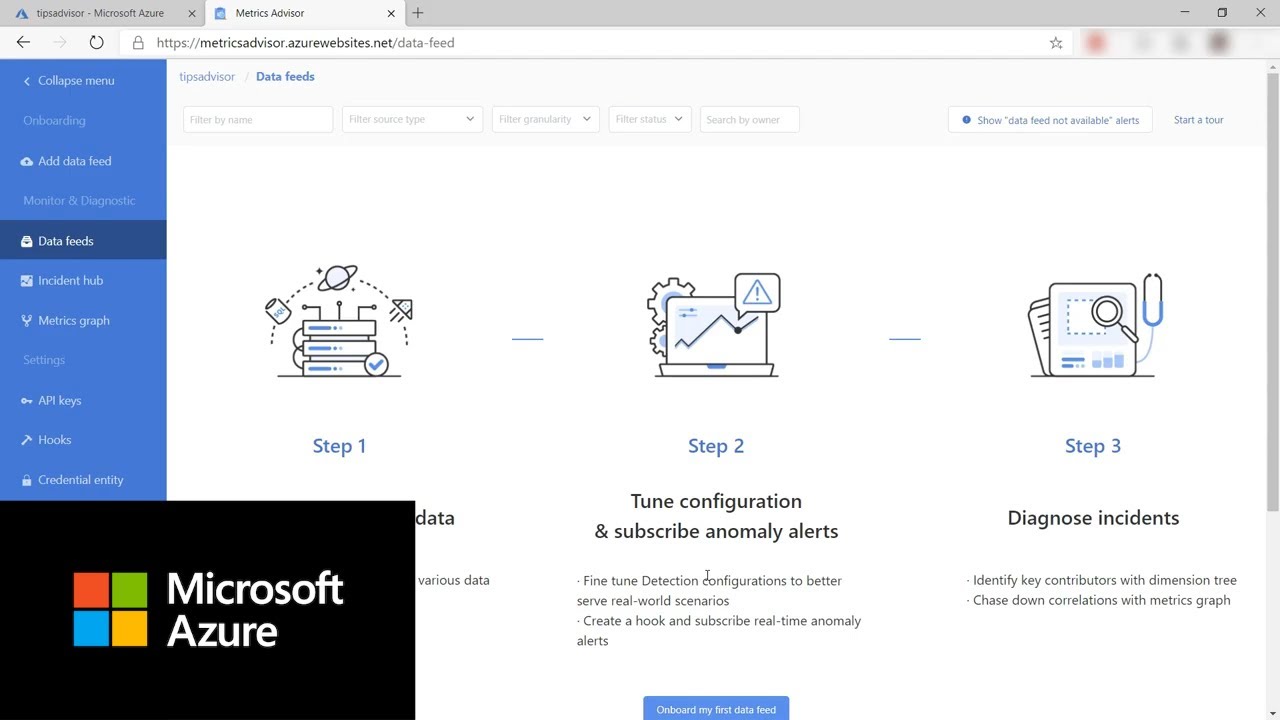Click the Metrics graph sidebar icon
1280x720 pixels.
27,321
